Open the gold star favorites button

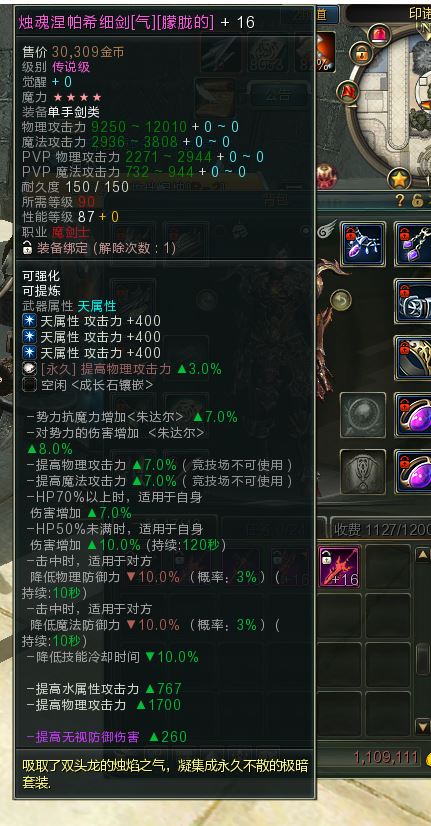400,179
